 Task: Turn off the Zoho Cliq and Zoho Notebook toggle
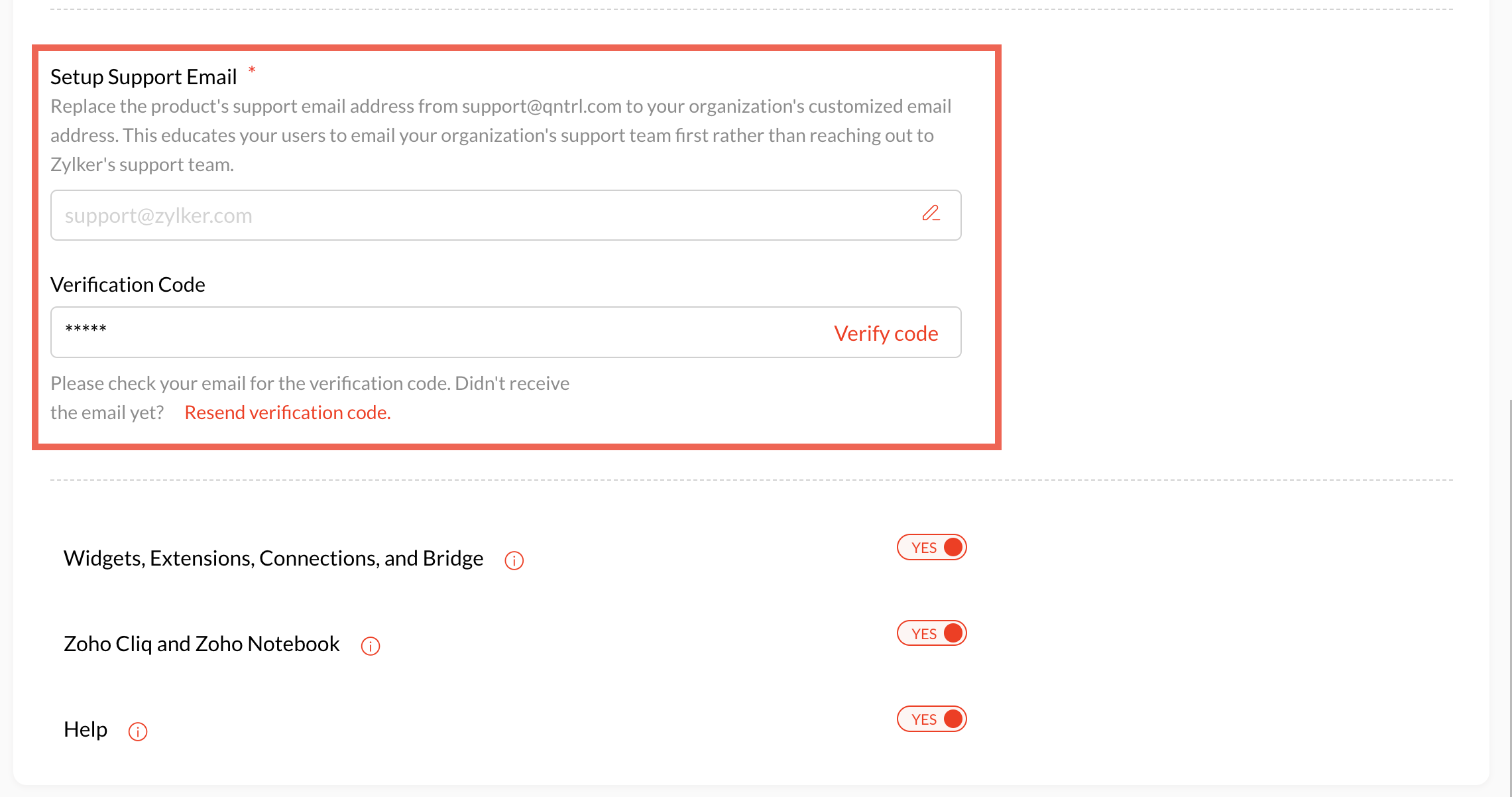931,633
